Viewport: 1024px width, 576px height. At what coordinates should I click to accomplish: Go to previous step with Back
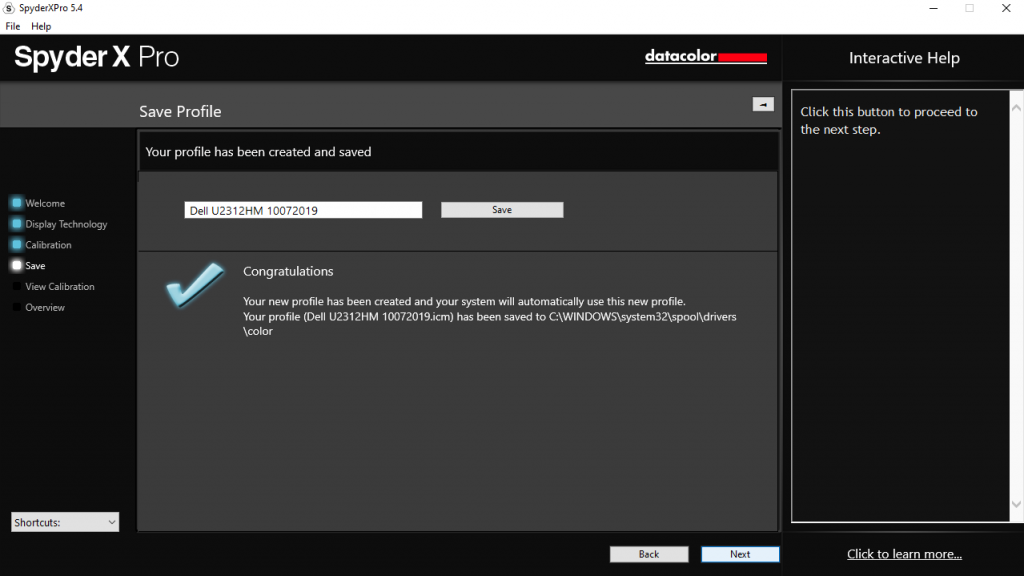(x=648, y=554)
